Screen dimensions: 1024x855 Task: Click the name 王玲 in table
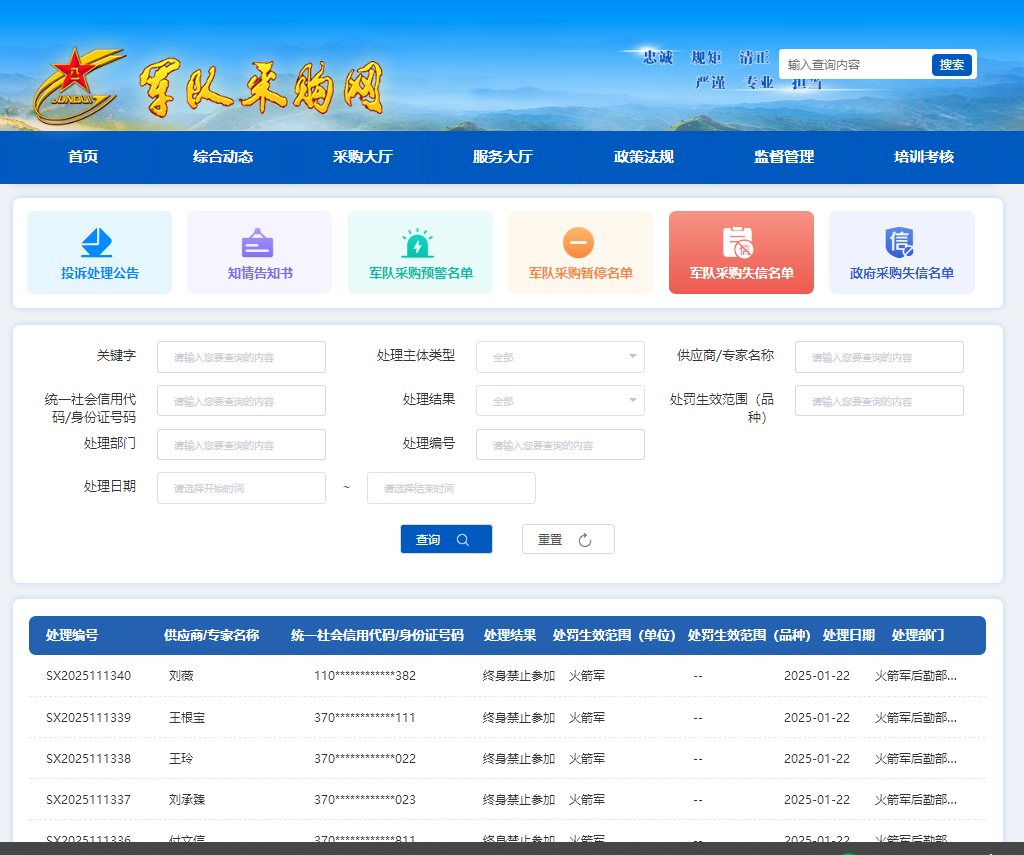coord(181,758)
